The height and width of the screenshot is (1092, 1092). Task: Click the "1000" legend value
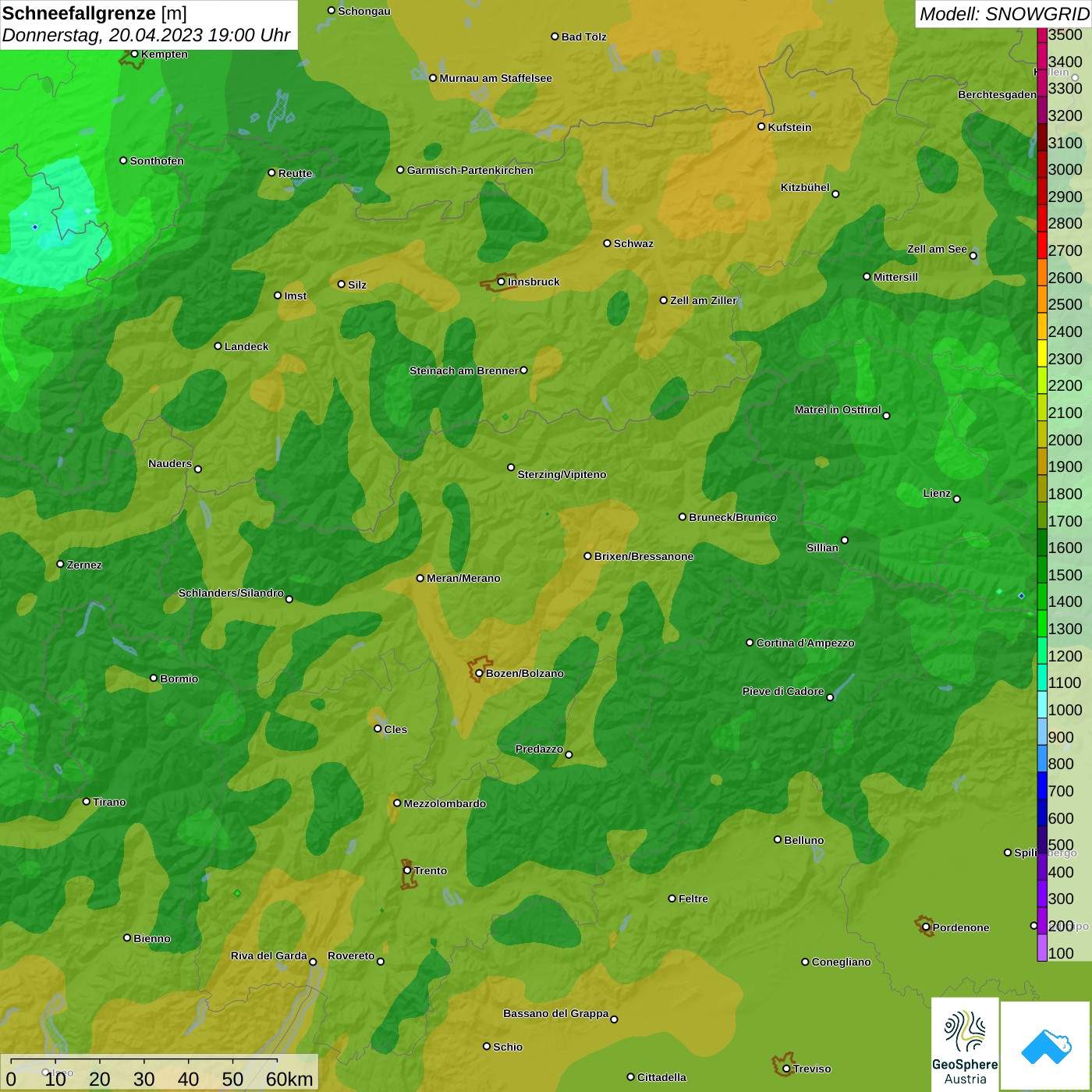pyautogui.click(x=1065, y=709)
